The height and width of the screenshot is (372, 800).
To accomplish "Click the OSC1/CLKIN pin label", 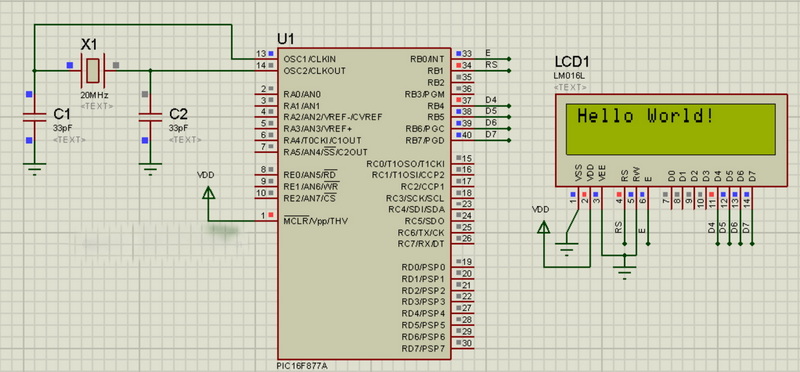I will click(310, 59).
